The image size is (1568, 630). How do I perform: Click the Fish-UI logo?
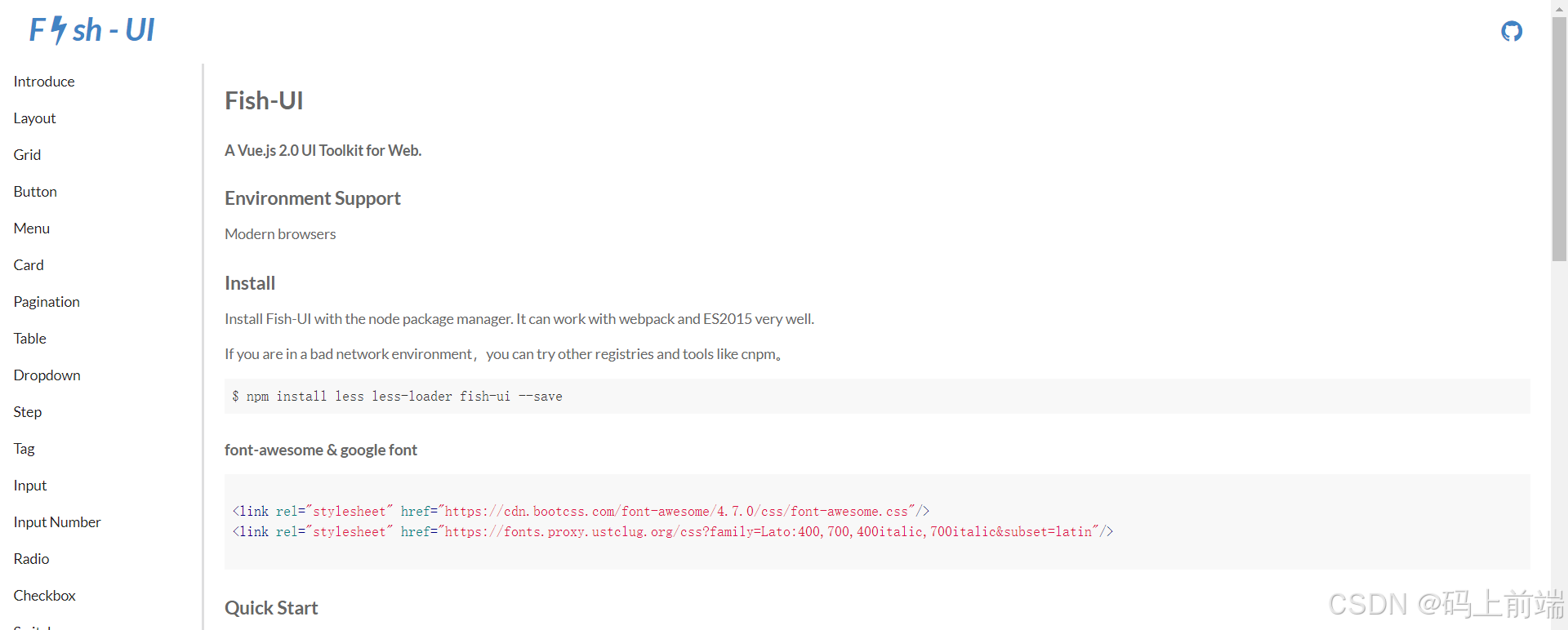point(91,30)
